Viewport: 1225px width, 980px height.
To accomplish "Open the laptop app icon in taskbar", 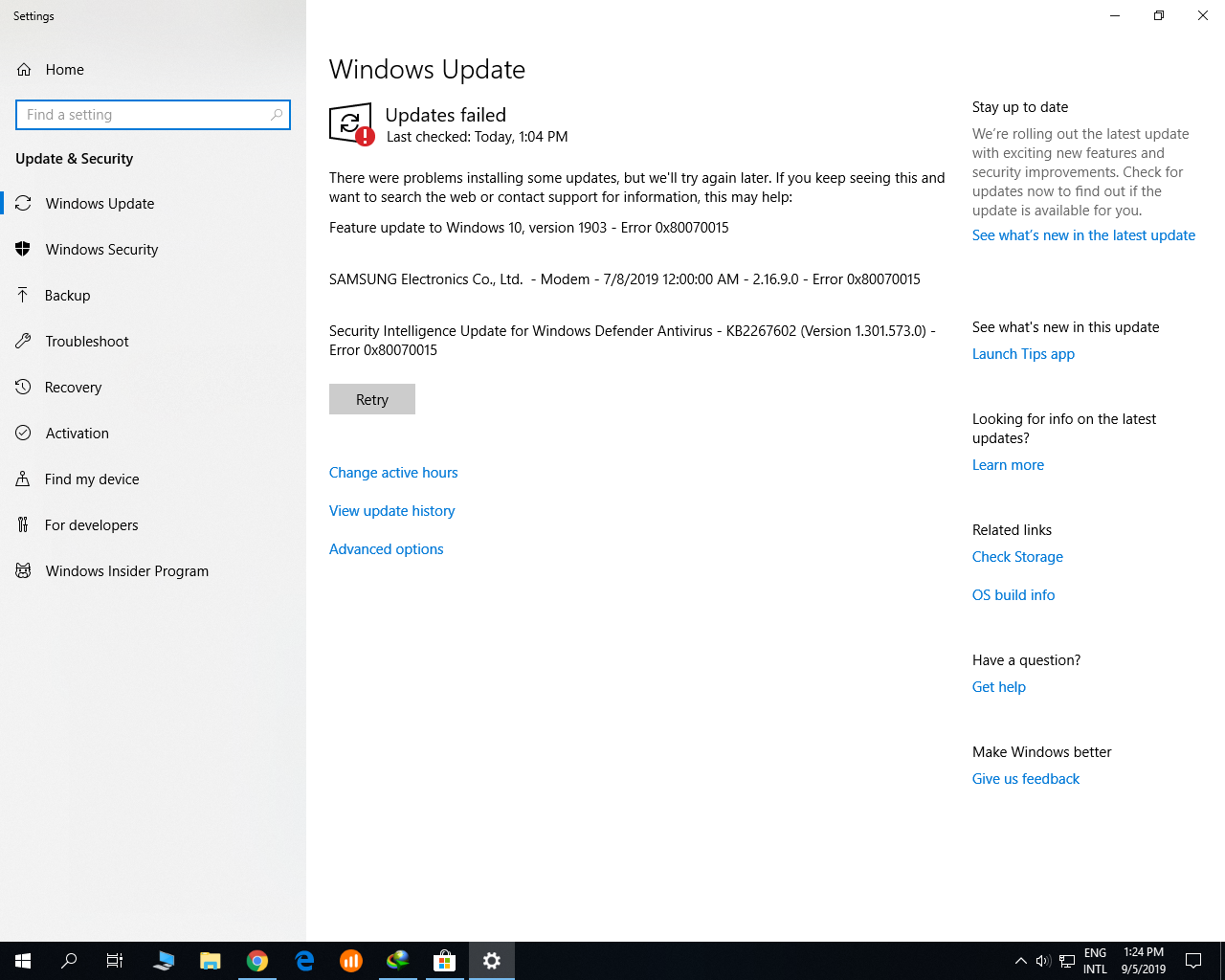I will tap(164, 961).
